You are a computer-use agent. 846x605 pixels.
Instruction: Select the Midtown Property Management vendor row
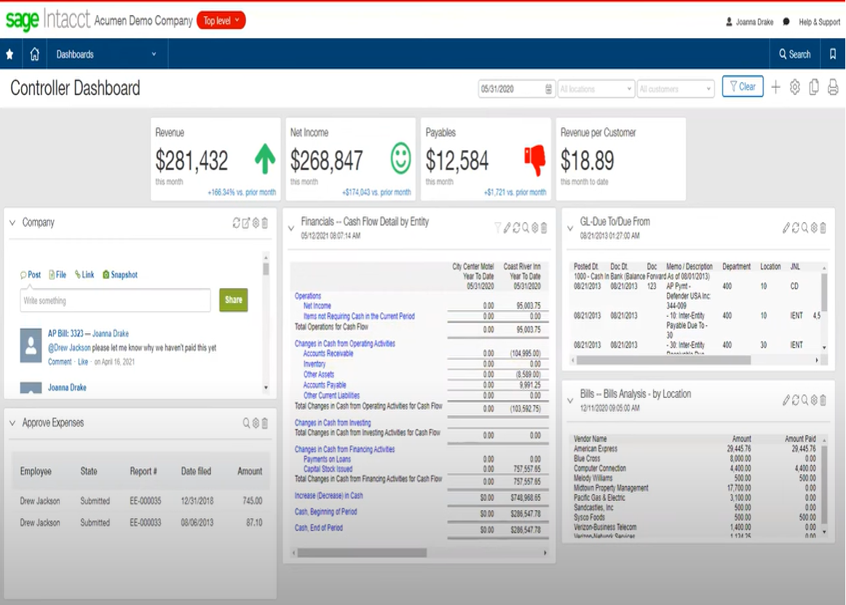coord(695,488)
